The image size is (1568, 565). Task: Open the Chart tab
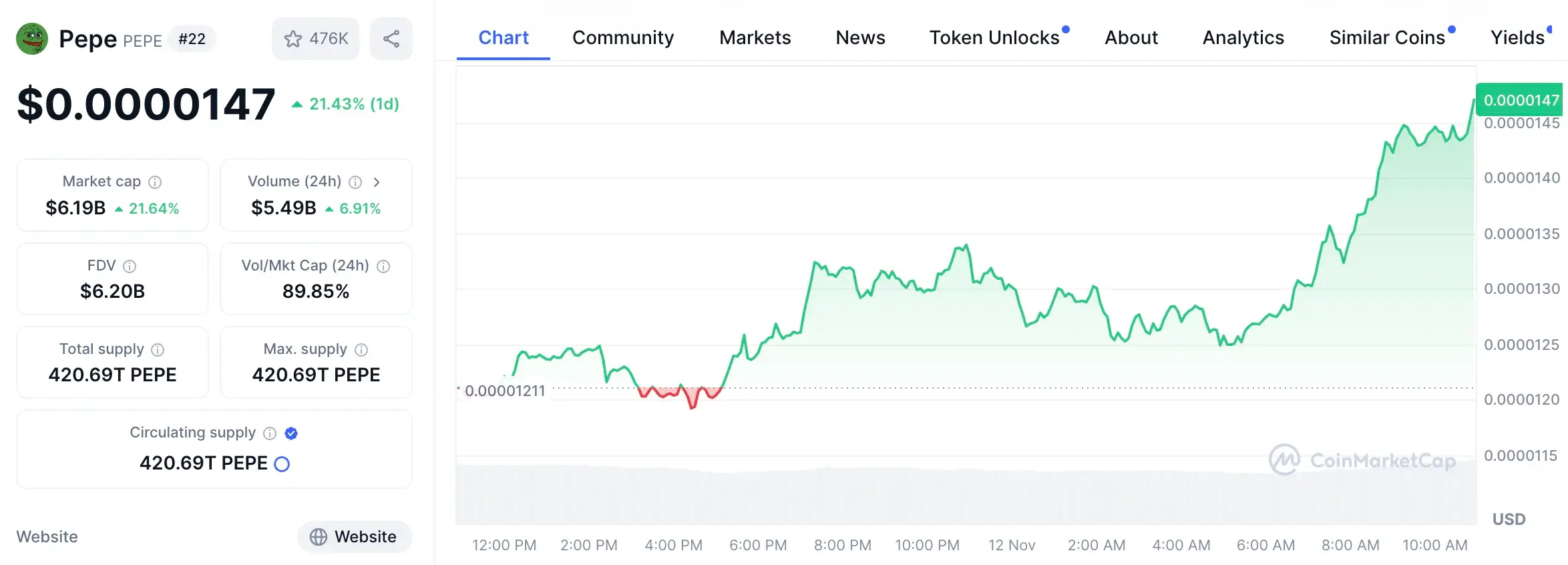tap(504, 37)
